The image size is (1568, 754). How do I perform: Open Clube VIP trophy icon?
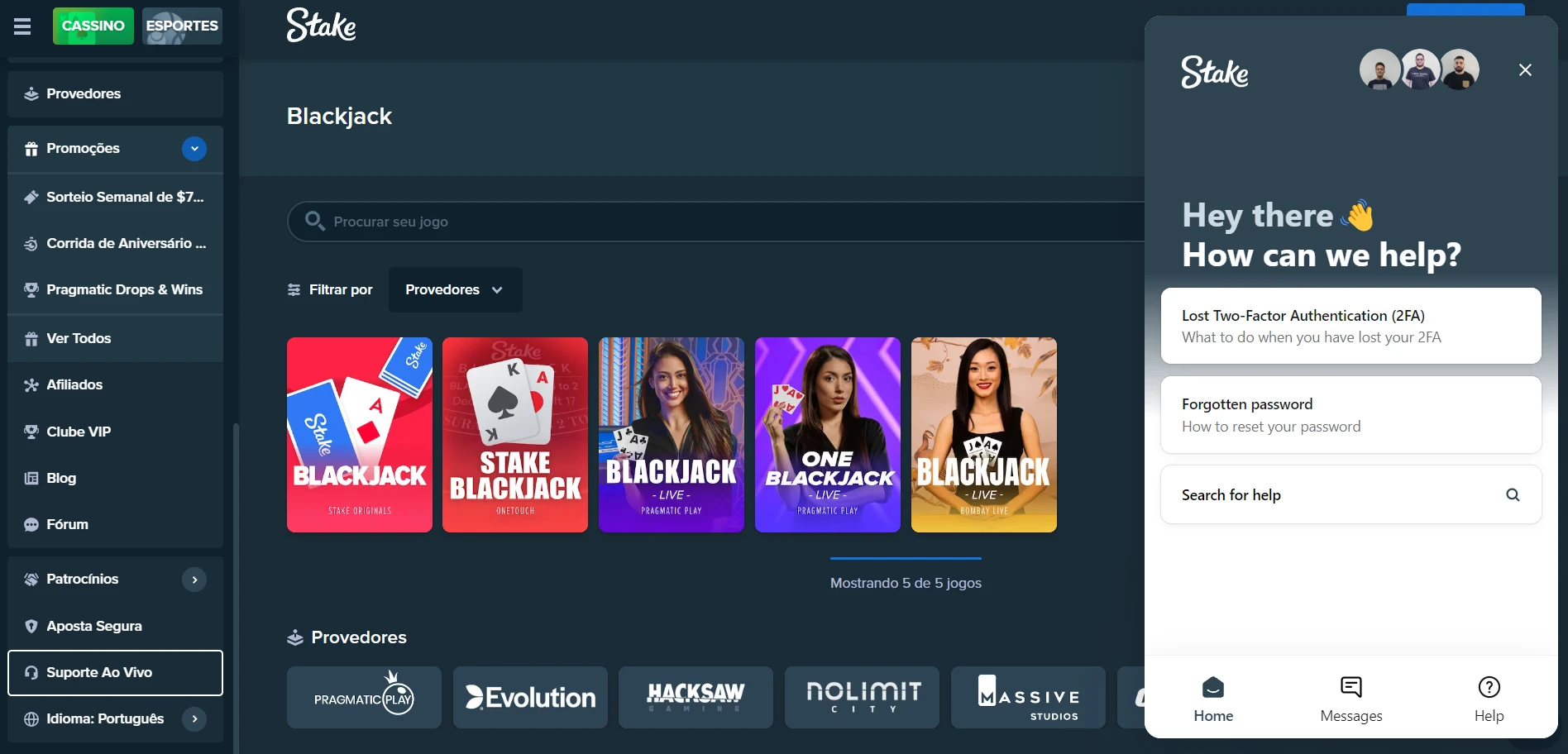tap(31, 432)
